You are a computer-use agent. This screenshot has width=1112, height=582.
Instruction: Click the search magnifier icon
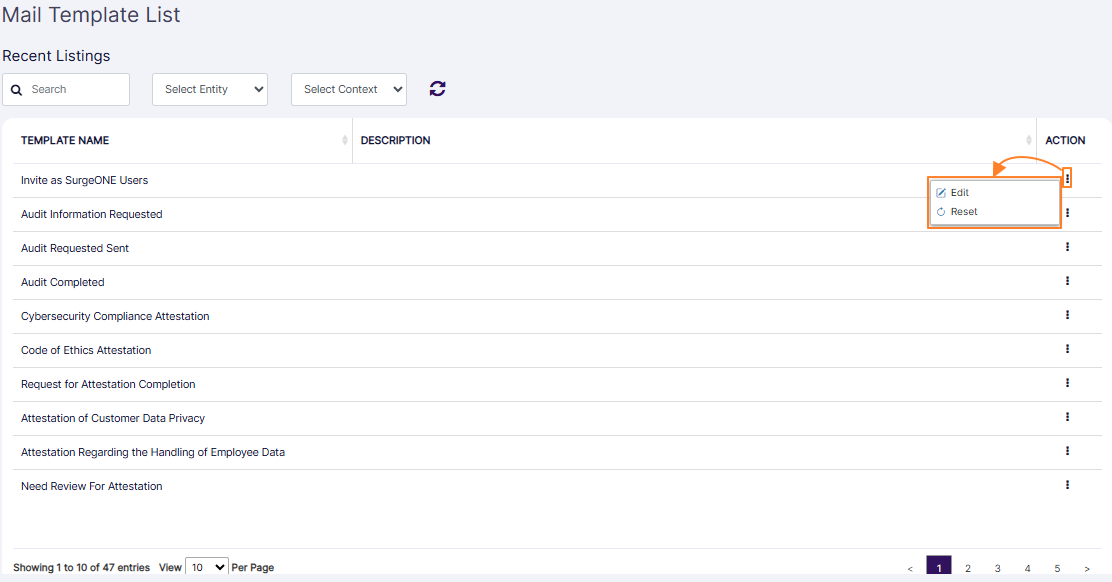coord(16,89)
